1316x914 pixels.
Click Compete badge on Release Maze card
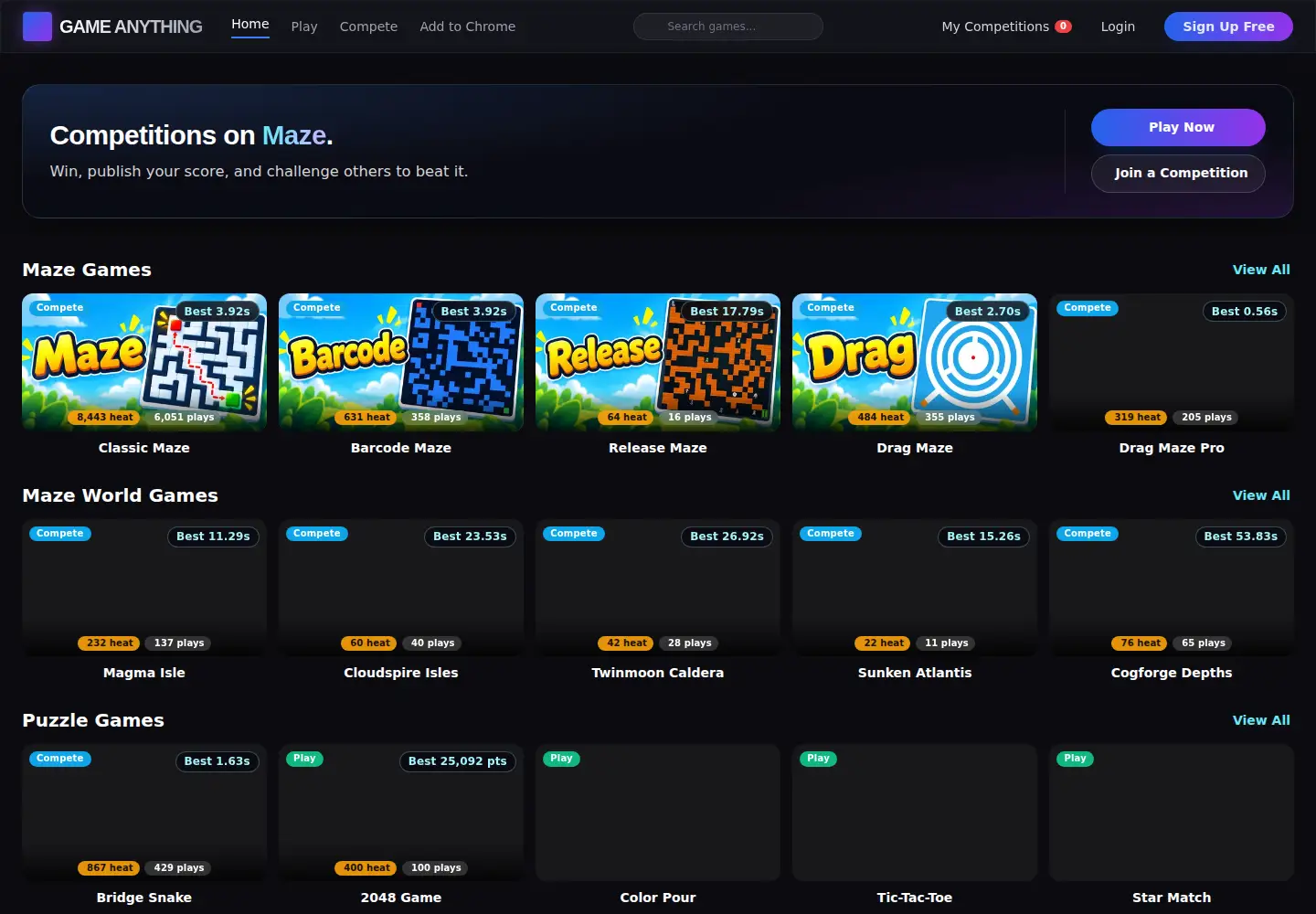(573, 308)
